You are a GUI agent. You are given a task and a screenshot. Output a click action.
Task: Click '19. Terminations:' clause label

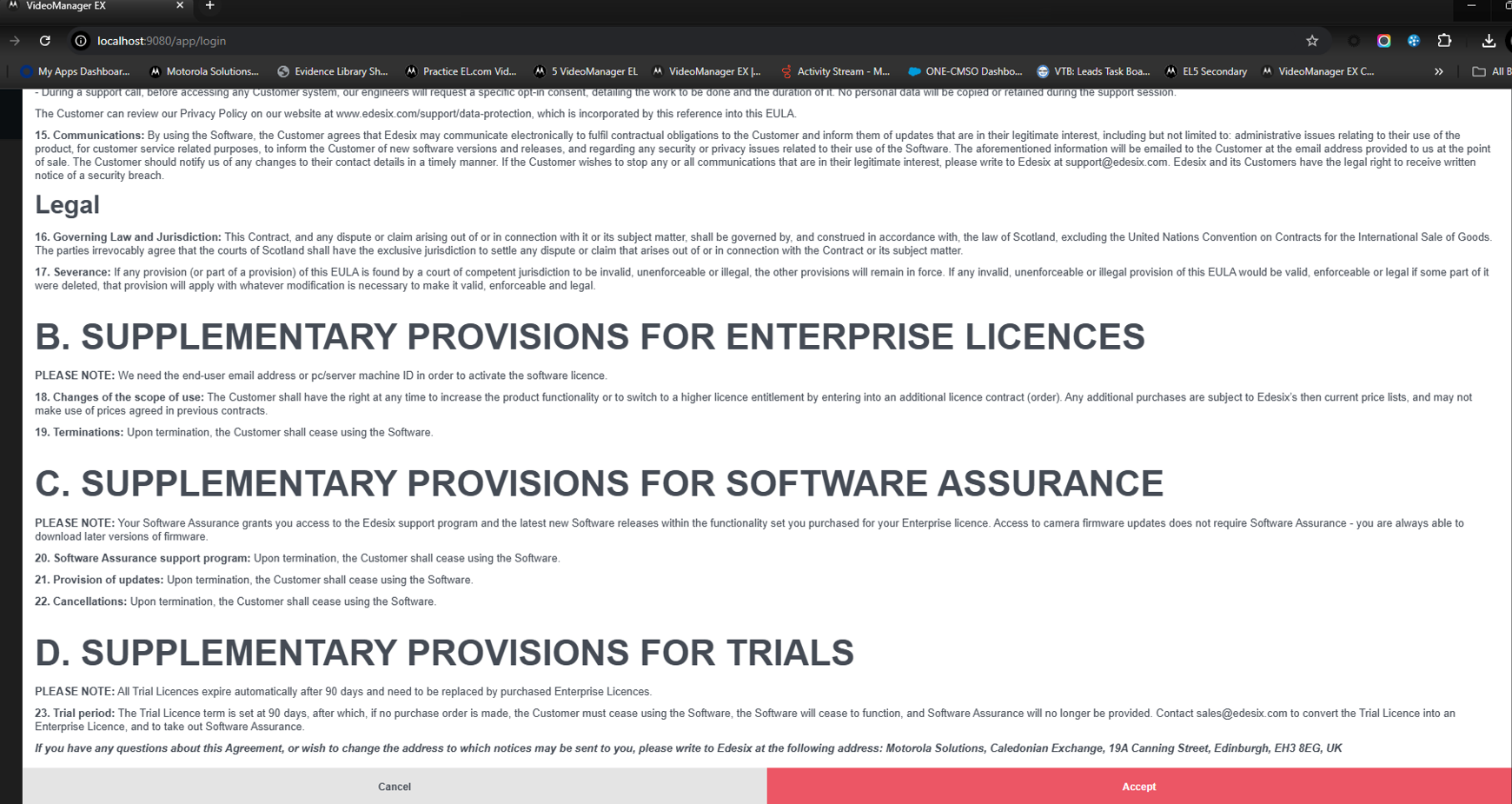coord(79,432)
